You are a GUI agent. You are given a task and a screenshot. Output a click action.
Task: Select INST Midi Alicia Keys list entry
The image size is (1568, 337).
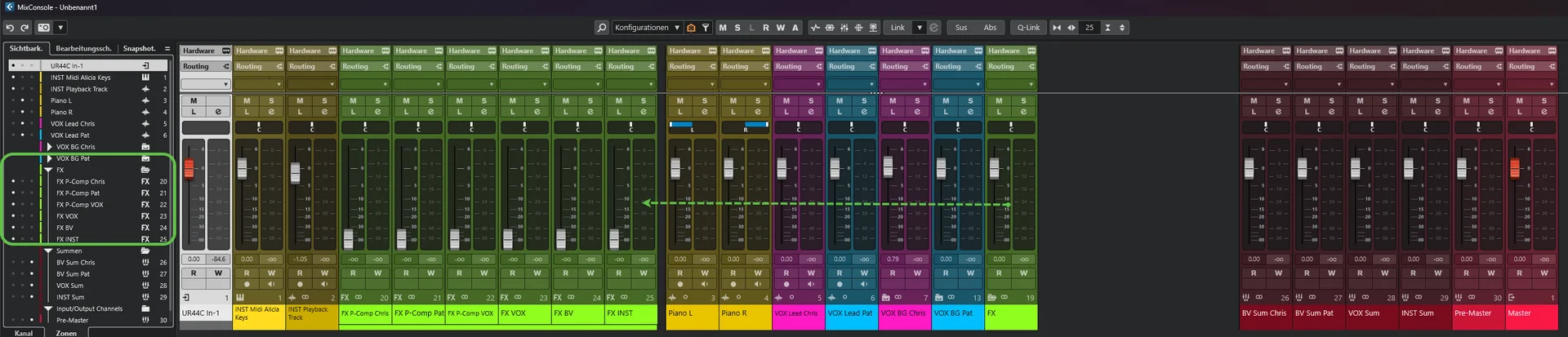click(x=88, y=78)
